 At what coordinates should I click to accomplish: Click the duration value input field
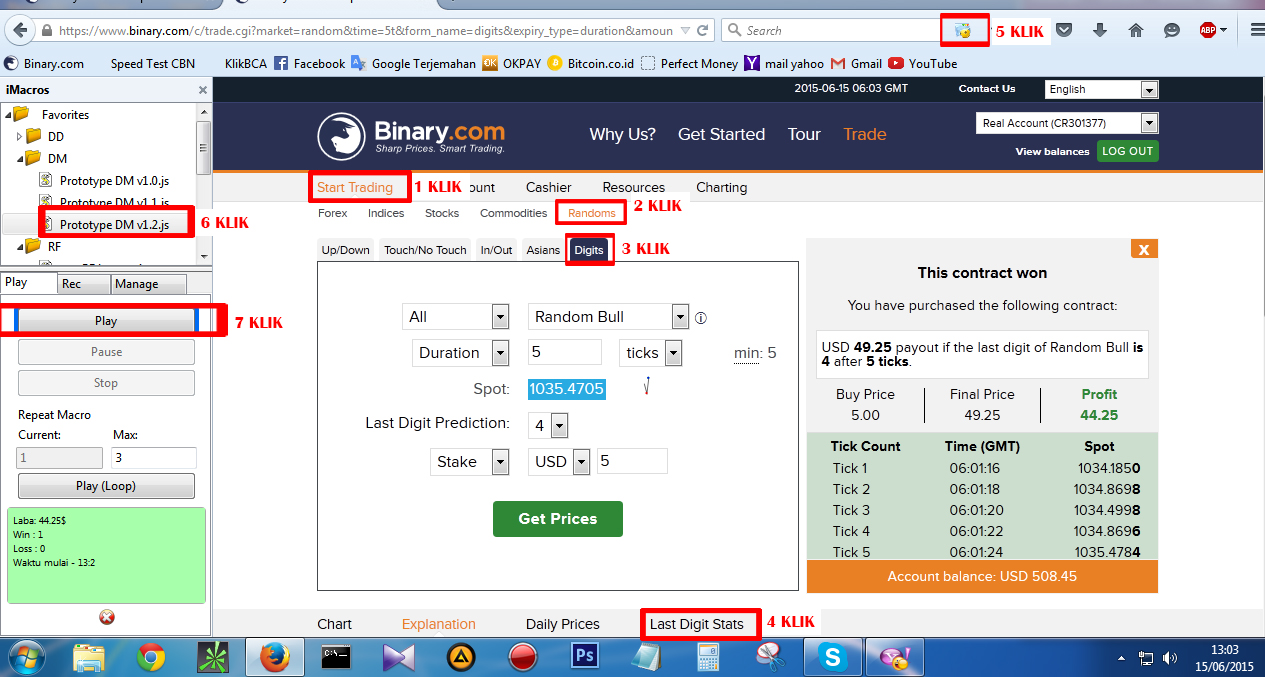(565, 352)
